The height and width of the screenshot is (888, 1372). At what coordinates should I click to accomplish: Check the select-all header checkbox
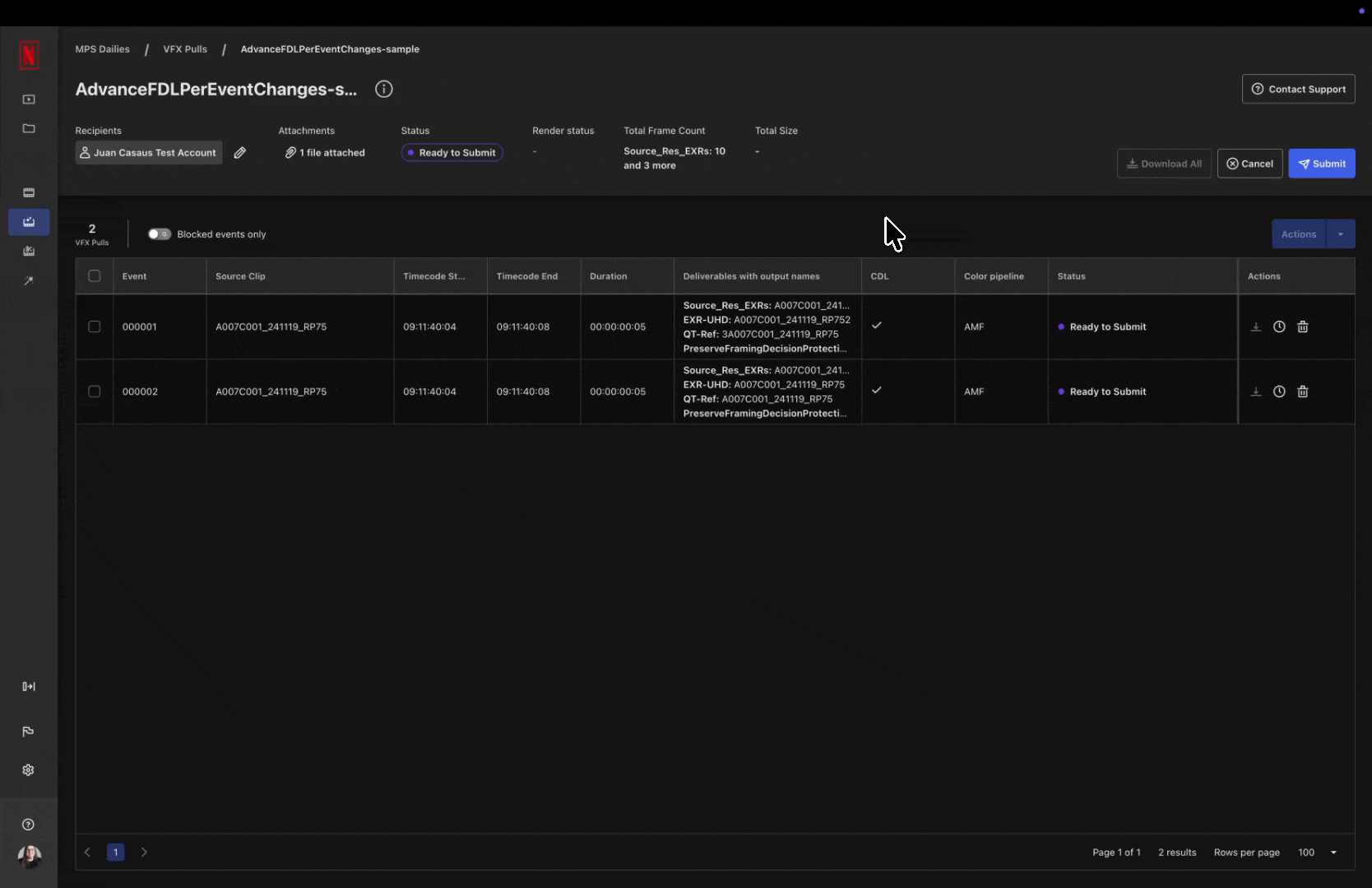[x=95, y=276]
